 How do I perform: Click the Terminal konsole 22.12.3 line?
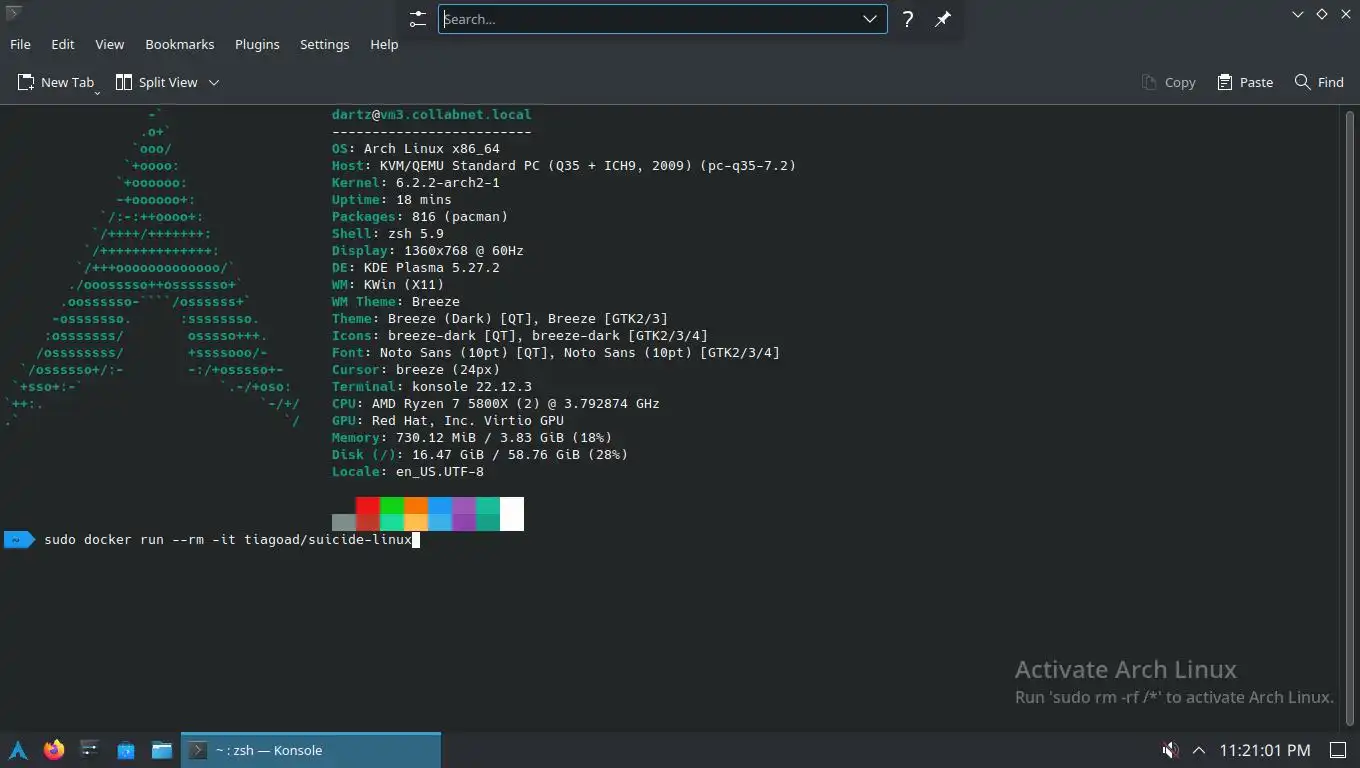pos(432,386)
